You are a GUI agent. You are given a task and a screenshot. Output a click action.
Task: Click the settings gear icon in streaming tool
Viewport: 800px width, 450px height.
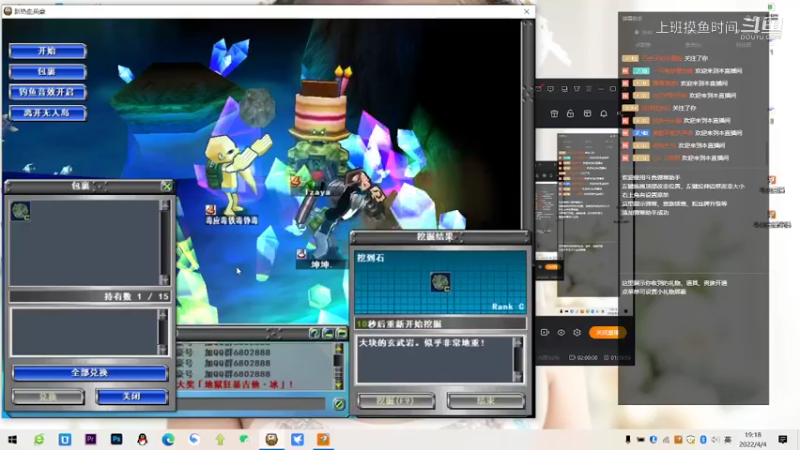click(x=577, y=333)
